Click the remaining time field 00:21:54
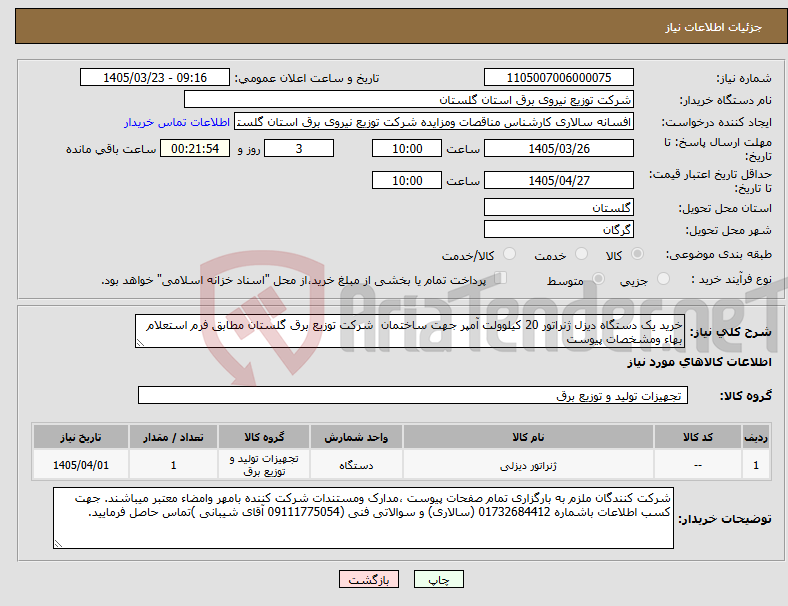 pyautogui.click(x=195, y=148)
